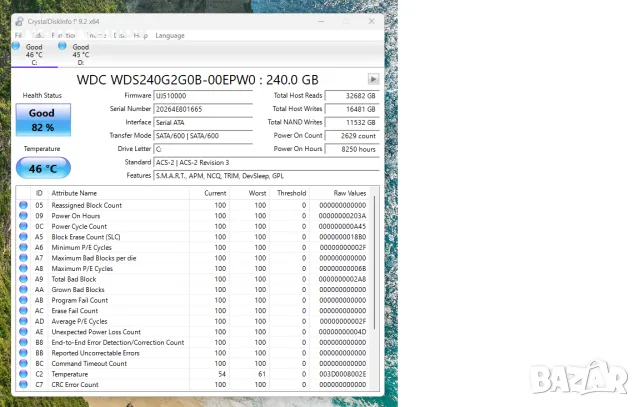Image resolution: width=640 pixels, height=407 pixels.
Task: Click the Total NAND Writes value 11532 GB
Action: click(x=352, y=122)
